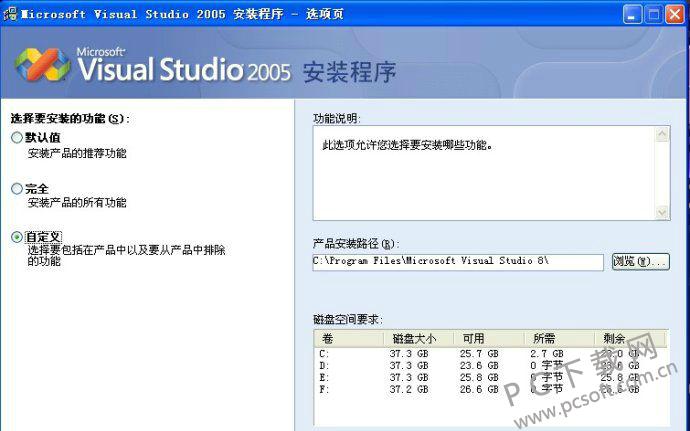Minimize the setup window
Viewport: 690px width, 431px height.
click(x=632, y=15)
